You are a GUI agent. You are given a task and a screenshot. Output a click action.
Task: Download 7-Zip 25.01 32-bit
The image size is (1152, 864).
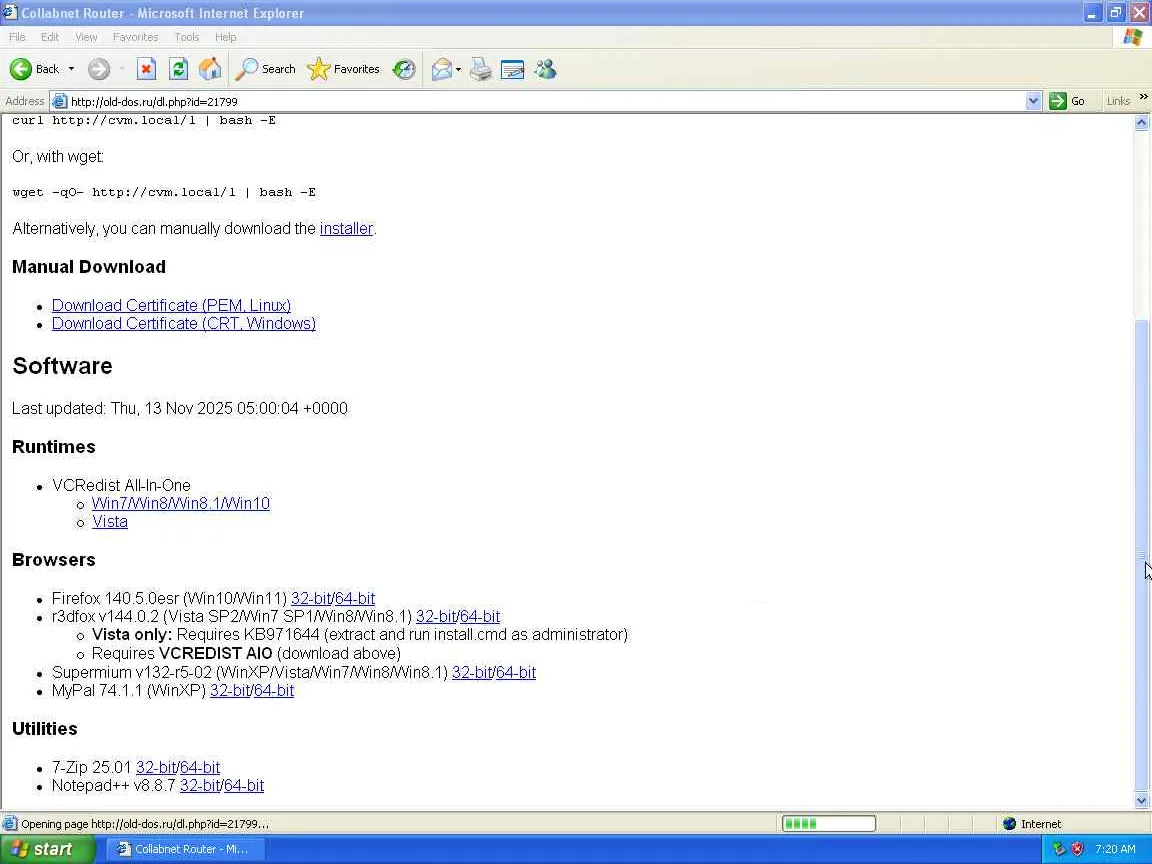[x=156, y=768]
